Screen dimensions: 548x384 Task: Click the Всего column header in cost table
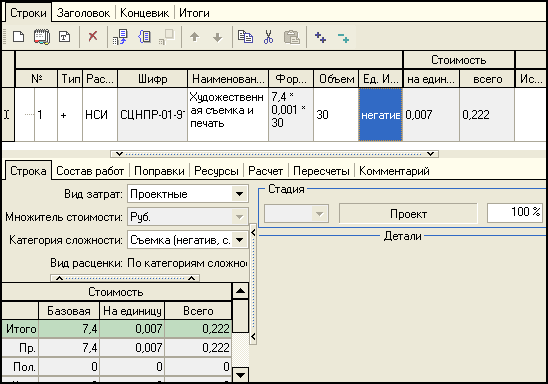tap(198, 311)
